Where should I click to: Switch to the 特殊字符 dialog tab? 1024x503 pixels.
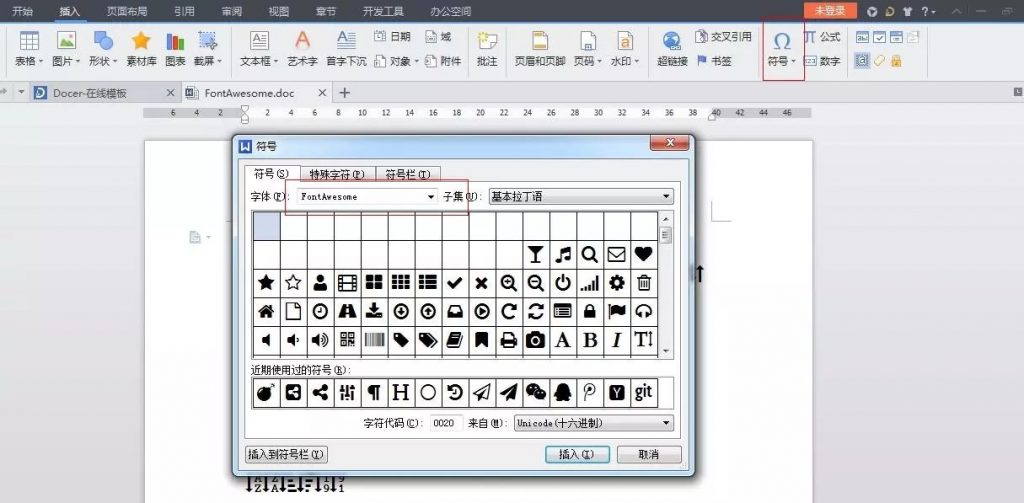pos(338,174)
